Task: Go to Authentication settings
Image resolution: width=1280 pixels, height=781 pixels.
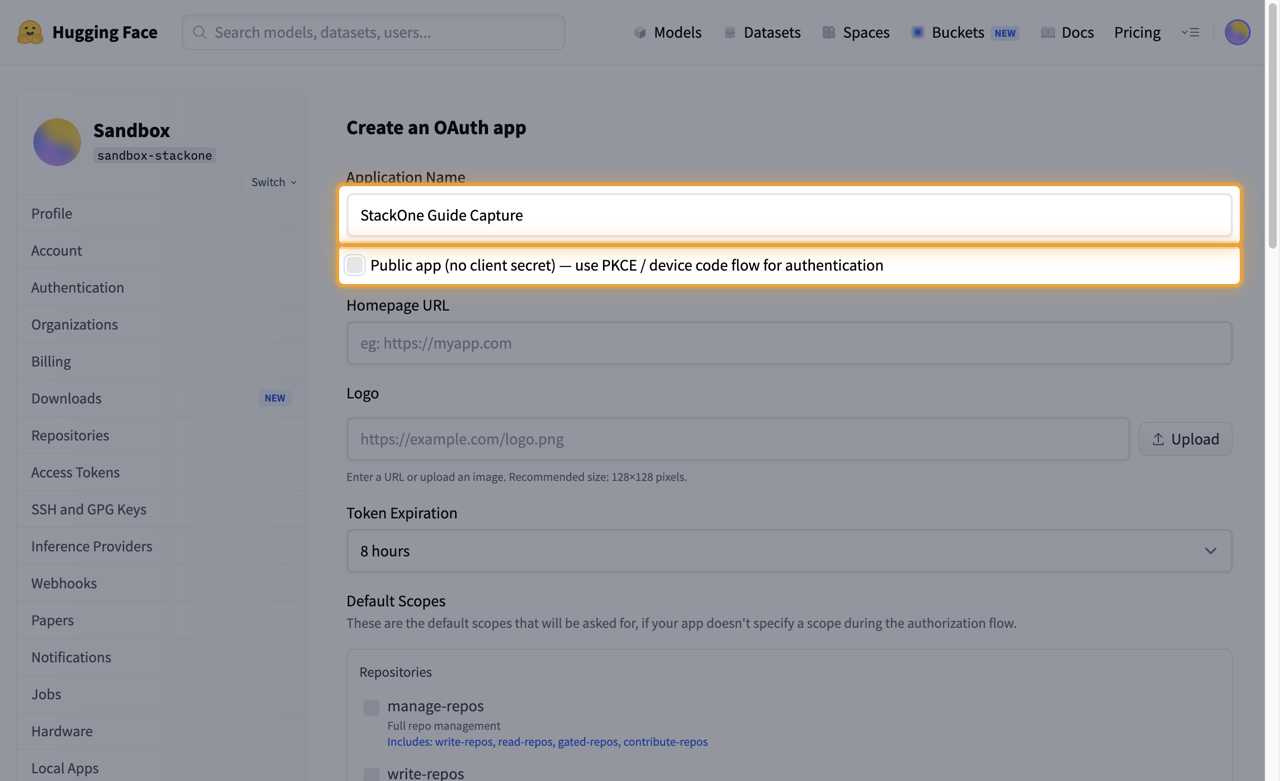Action: coord(161,287)
